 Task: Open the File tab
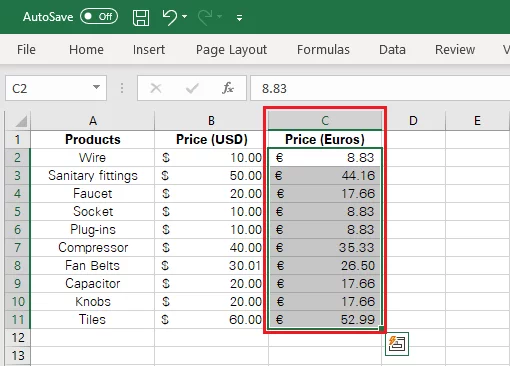click(26, 50)
